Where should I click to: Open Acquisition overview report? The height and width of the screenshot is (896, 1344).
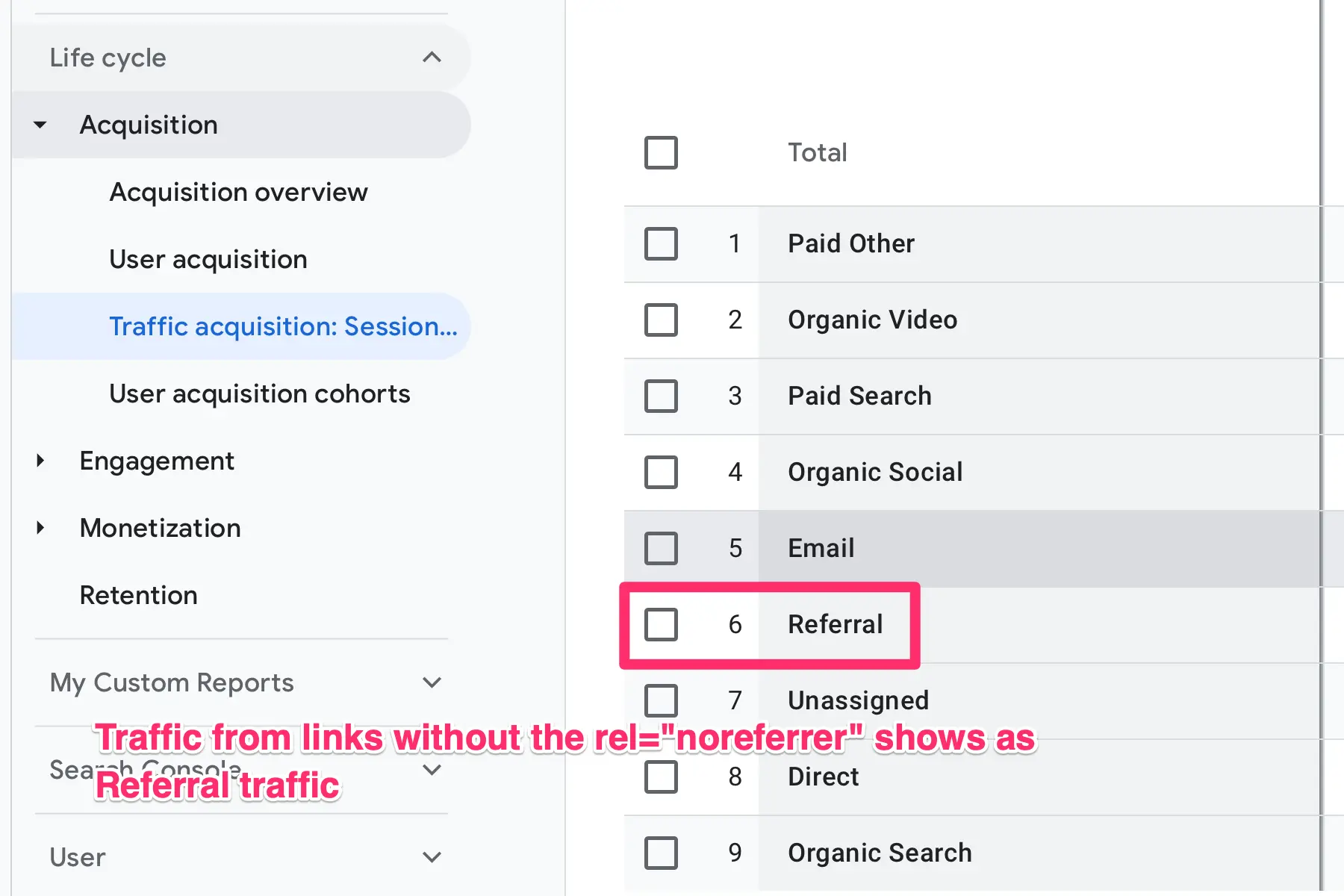click(x=238, y=192)
